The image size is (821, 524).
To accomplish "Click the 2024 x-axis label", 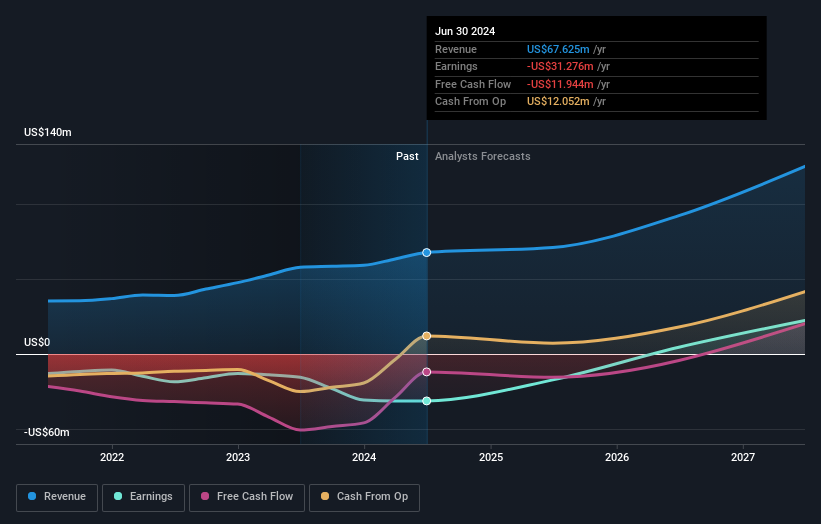I will coord(364,457).
